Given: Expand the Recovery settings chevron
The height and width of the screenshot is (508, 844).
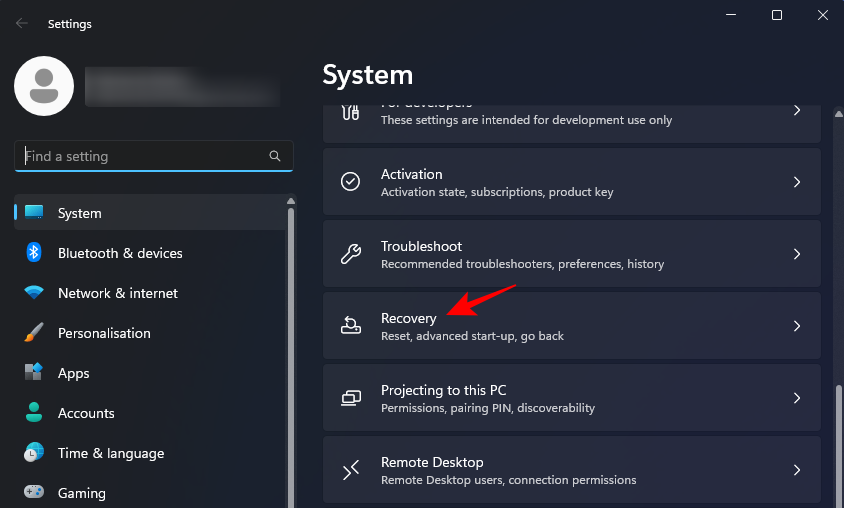Looking at the screenshot, I should 797,326.
